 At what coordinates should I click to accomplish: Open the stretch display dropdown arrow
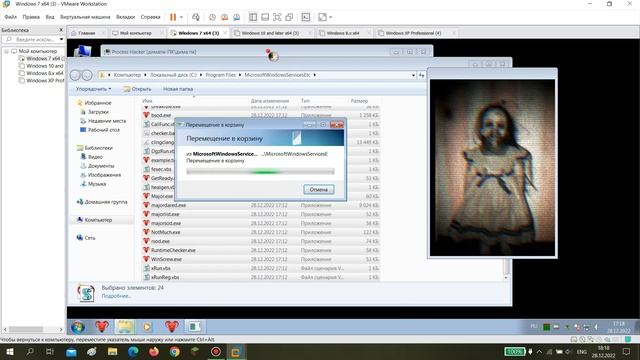pyautogui.click(x=330, y=17)
